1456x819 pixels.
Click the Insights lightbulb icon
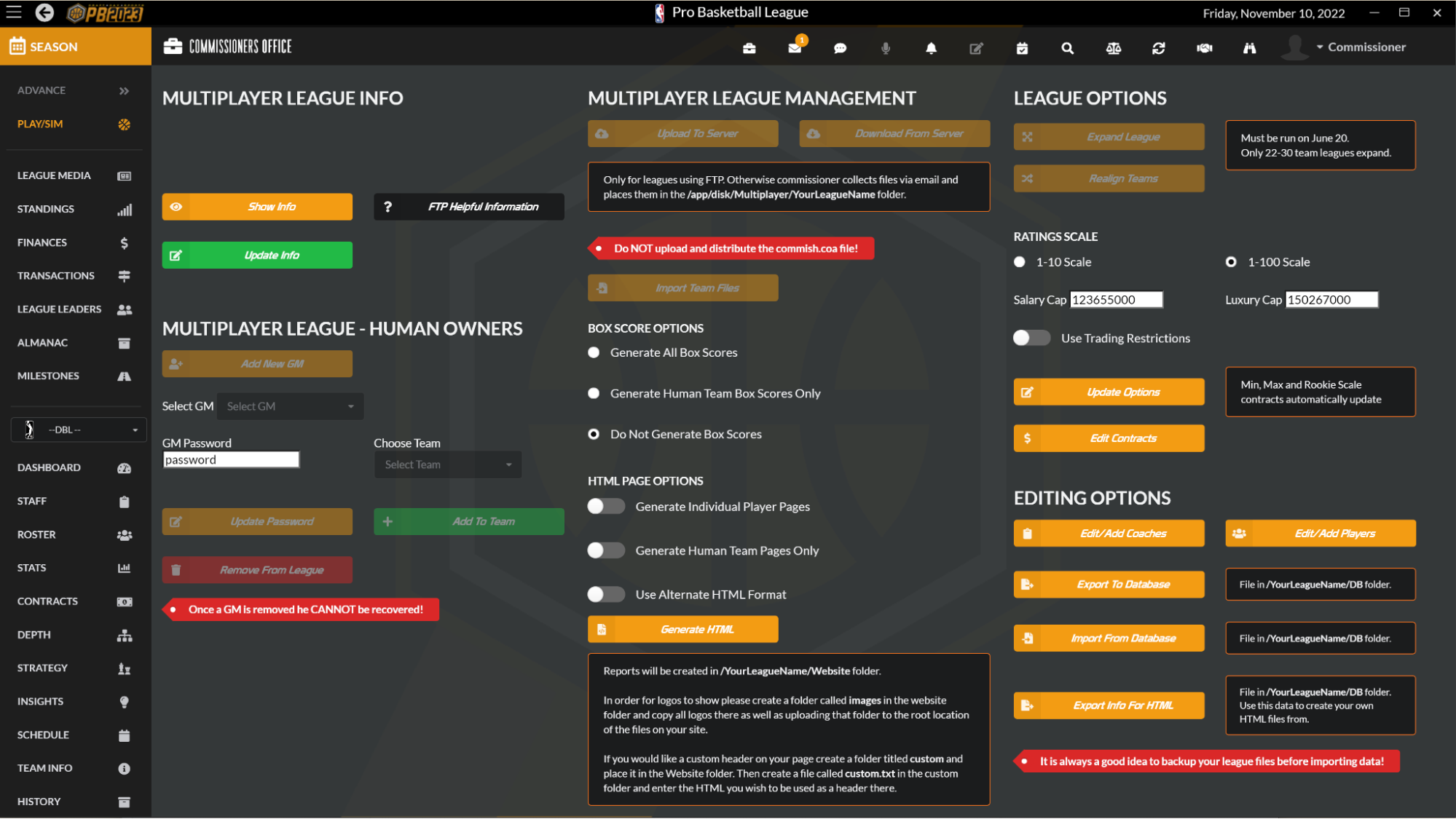(x=125, y=702)
